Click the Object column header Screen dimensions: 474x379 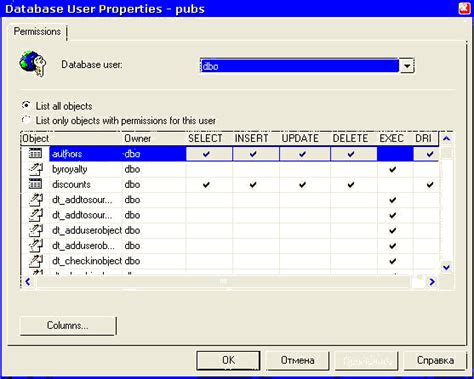point(71,138)
